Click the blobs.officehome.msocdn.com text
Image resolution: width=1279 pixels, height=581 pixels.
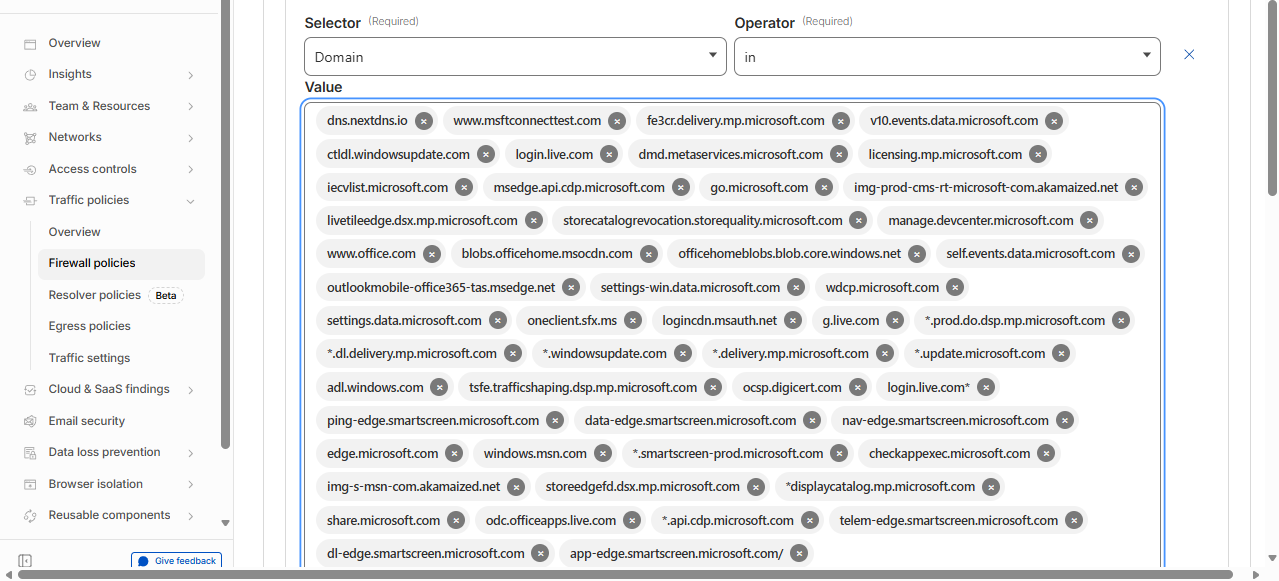click(547, 254)
